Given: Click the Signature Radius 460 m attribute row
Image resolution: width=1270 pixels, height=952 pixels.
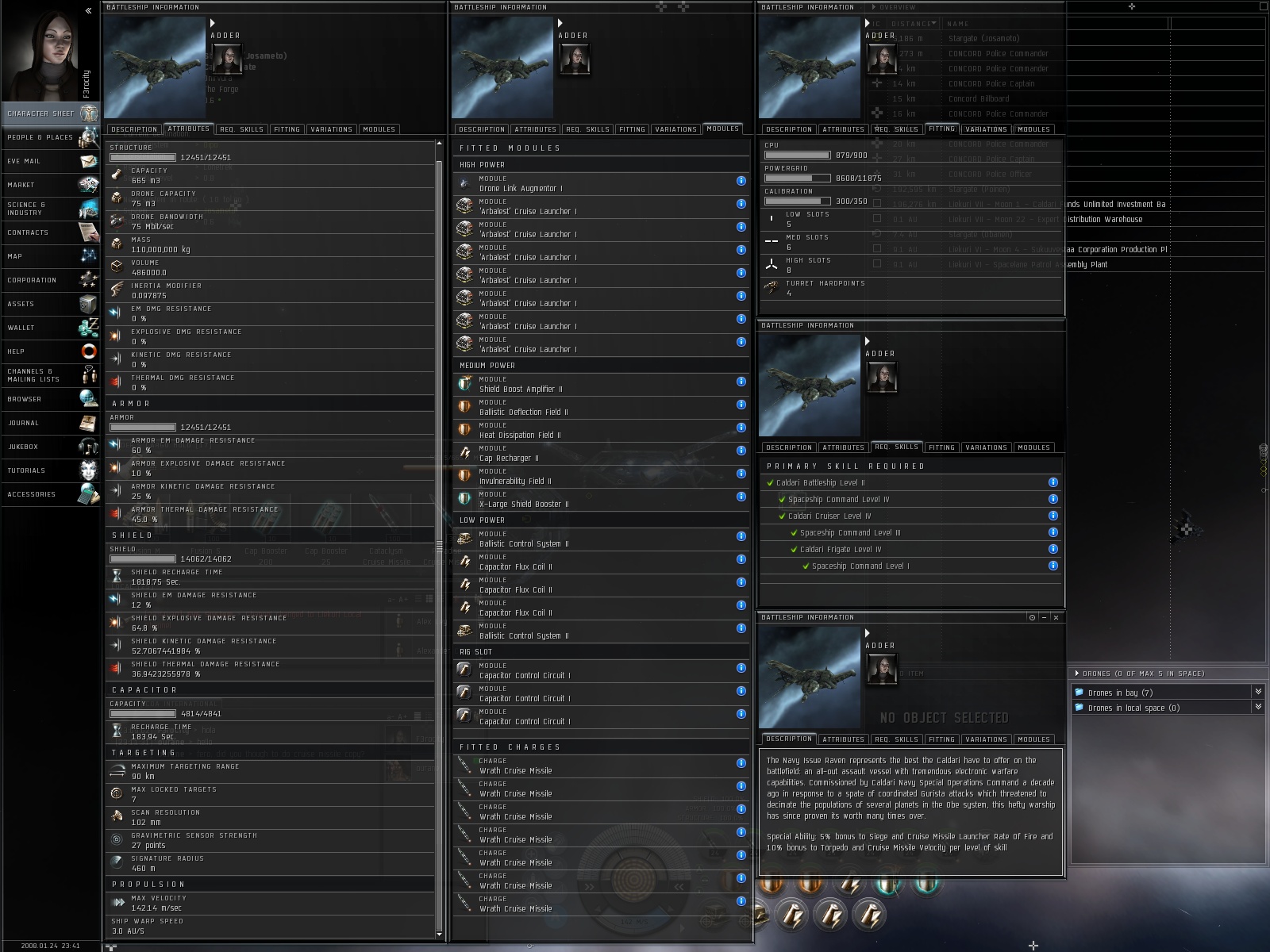Looking at the screenshot, I should (x=270, y=863).
